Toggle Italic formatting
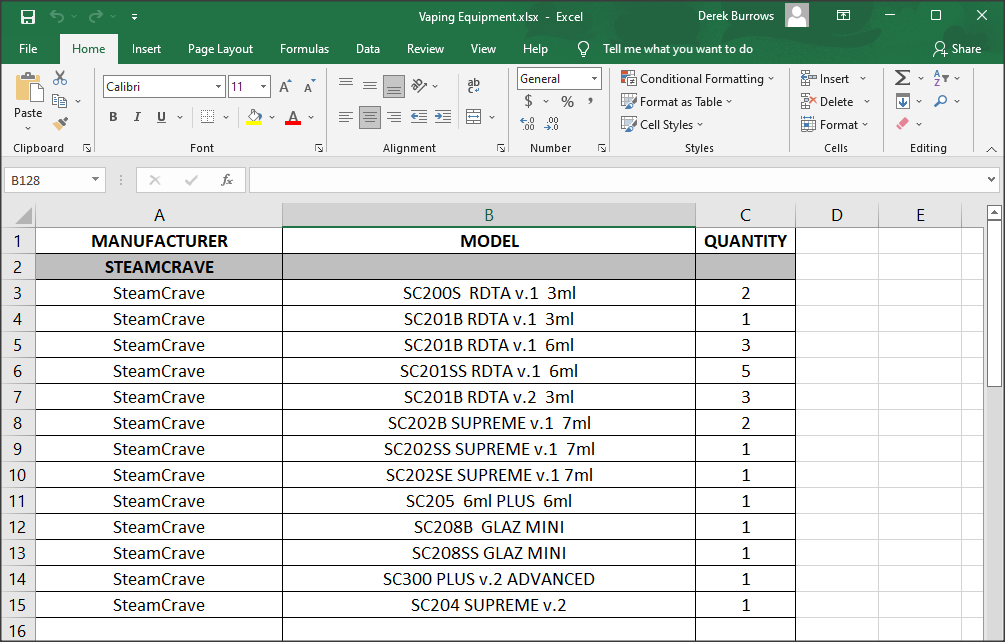The image size is (1005, 642). click(x=137, y=117)
